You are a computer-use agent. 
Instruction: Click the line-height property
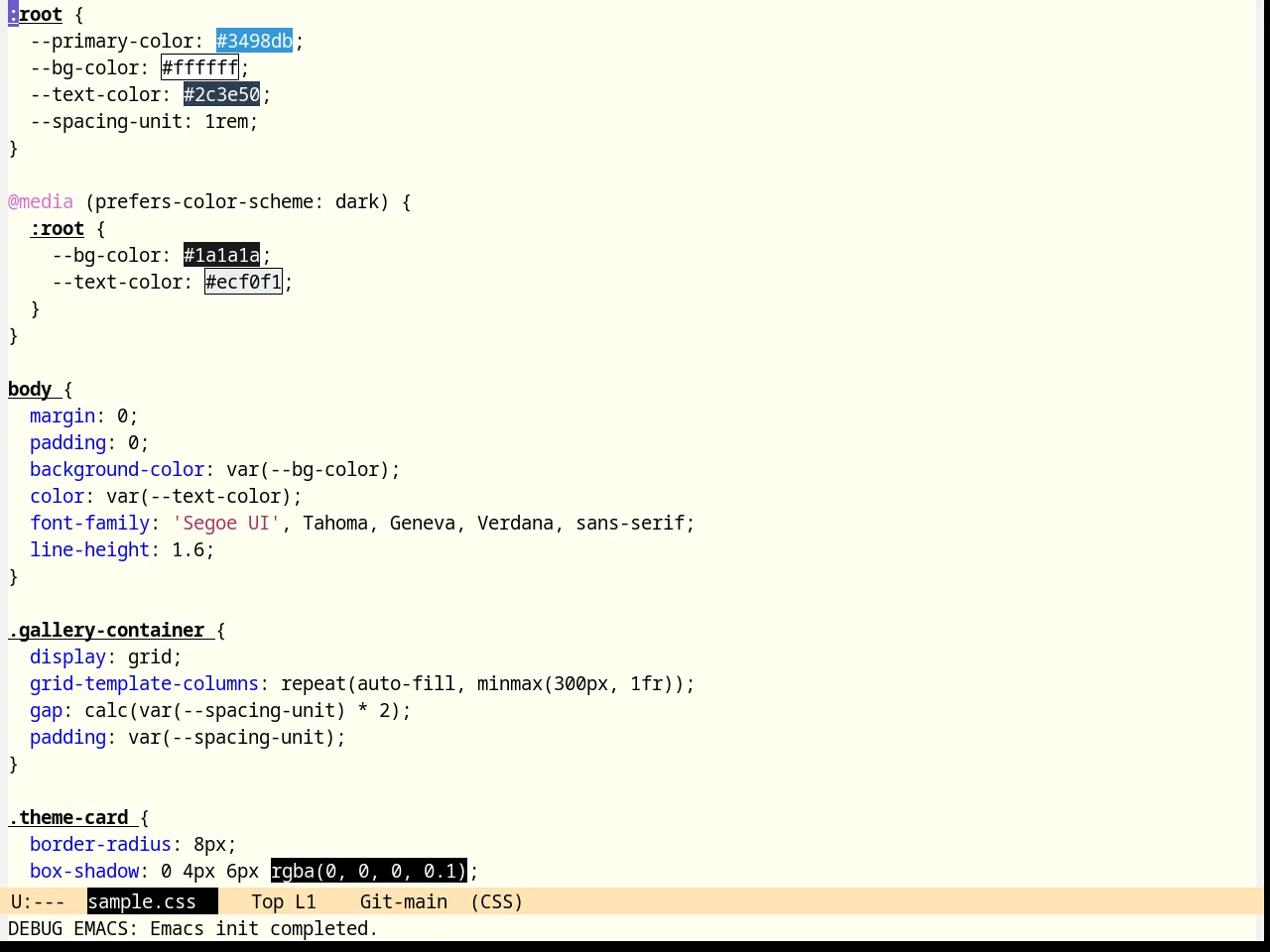coord(89,549)
